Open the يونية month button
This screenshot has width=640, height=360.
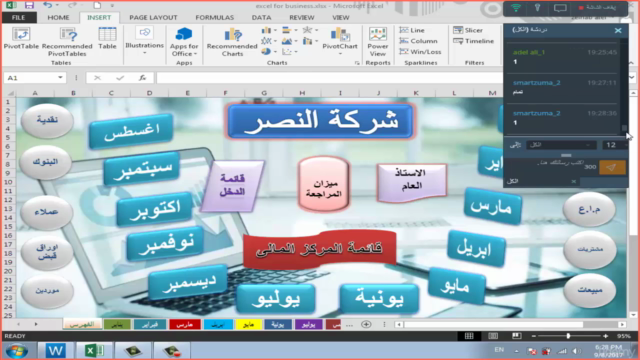[x=380, y=298]
